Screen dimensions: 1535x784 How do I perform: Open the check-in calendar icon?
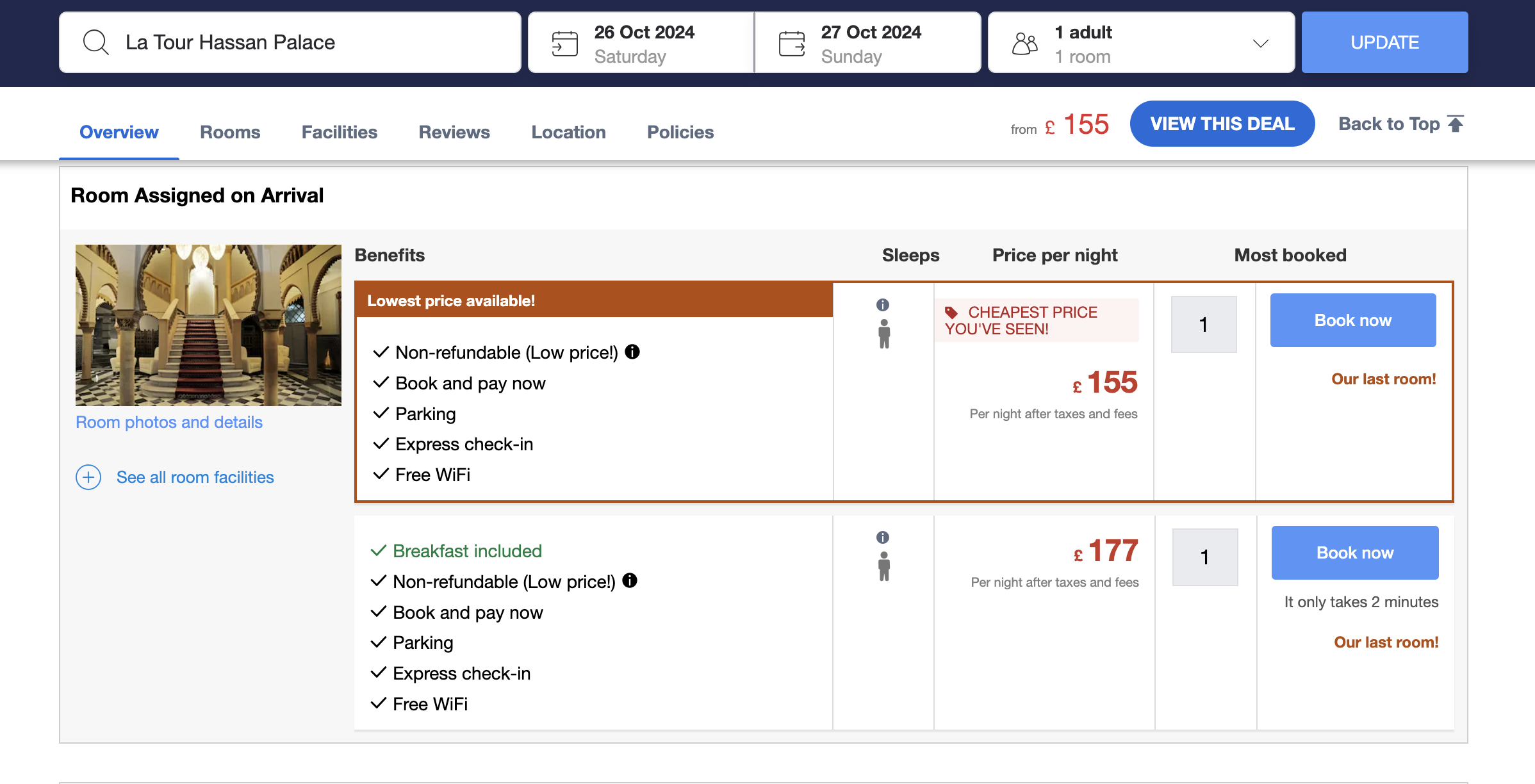564,43
